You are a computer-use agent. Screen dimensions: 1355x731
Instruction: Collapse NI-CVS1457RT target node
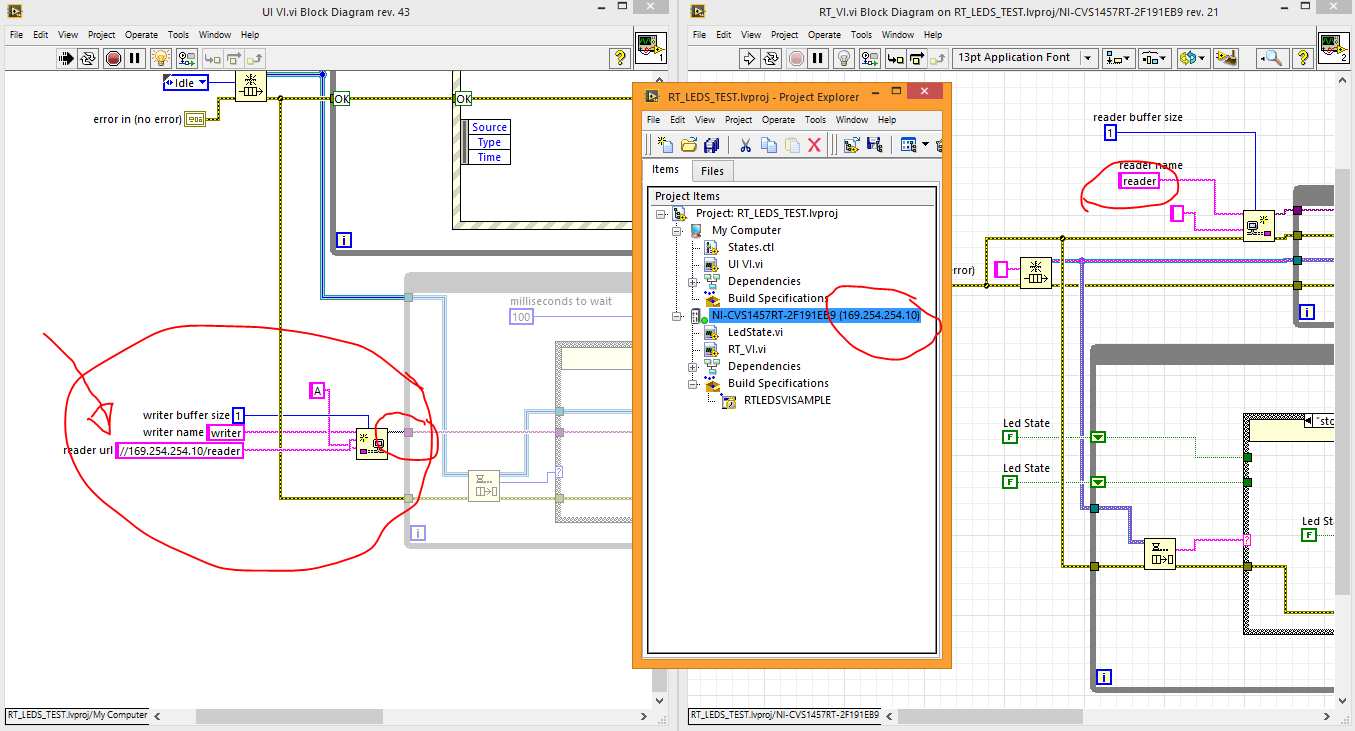[x=677, y=315]
